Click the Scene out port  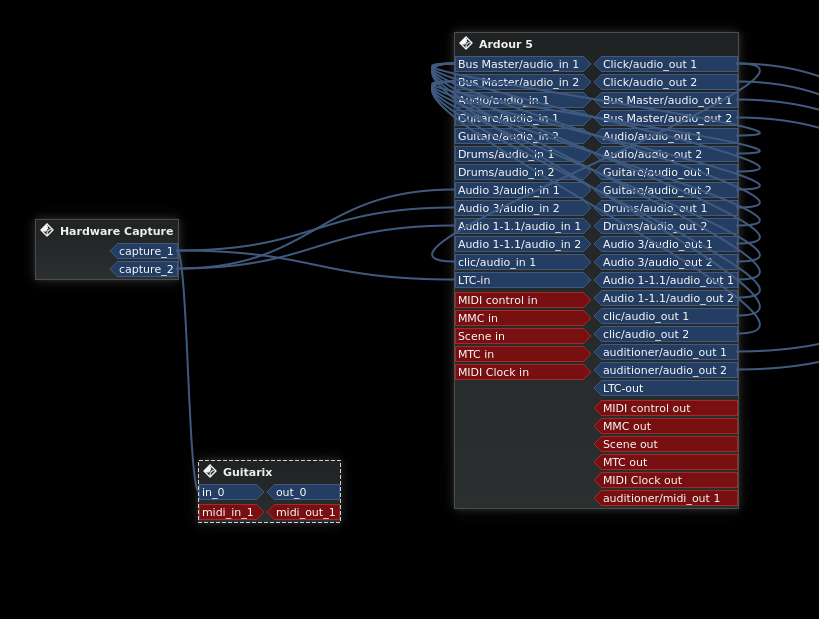point(666,444)
